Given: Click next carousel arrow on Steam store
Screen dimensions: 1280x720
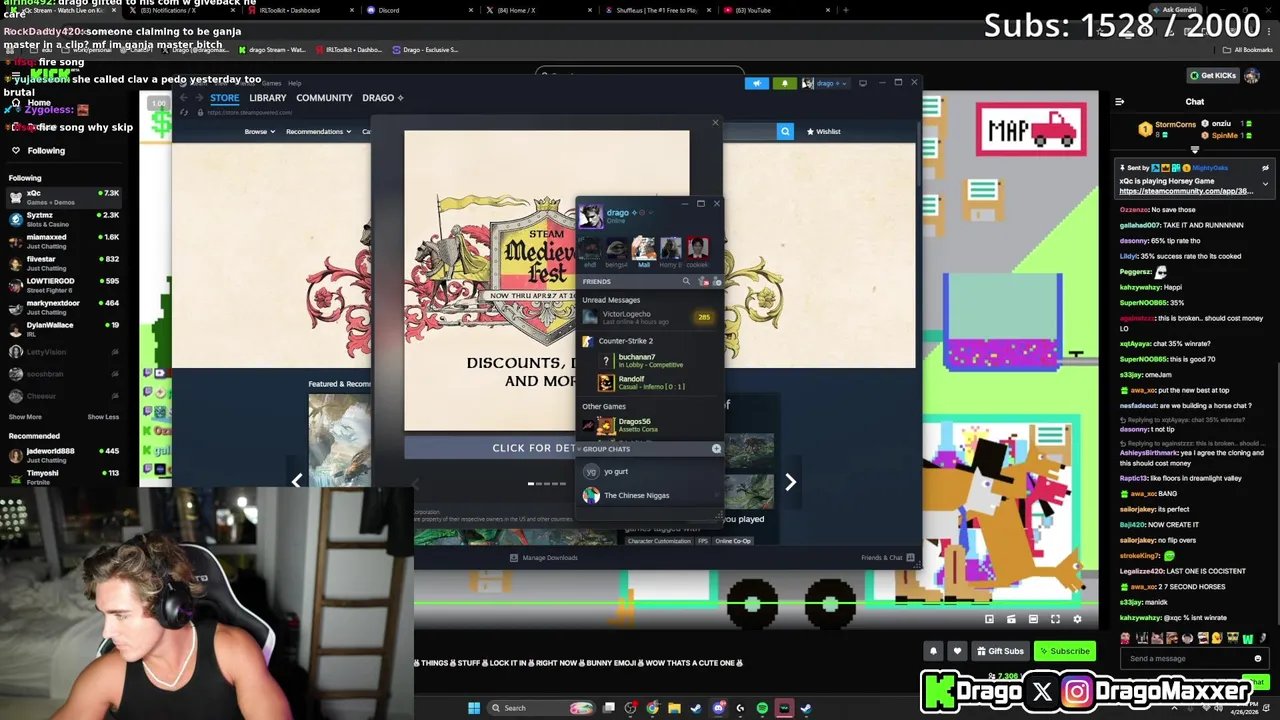Looking at the screenshot, I should point(790,482).
